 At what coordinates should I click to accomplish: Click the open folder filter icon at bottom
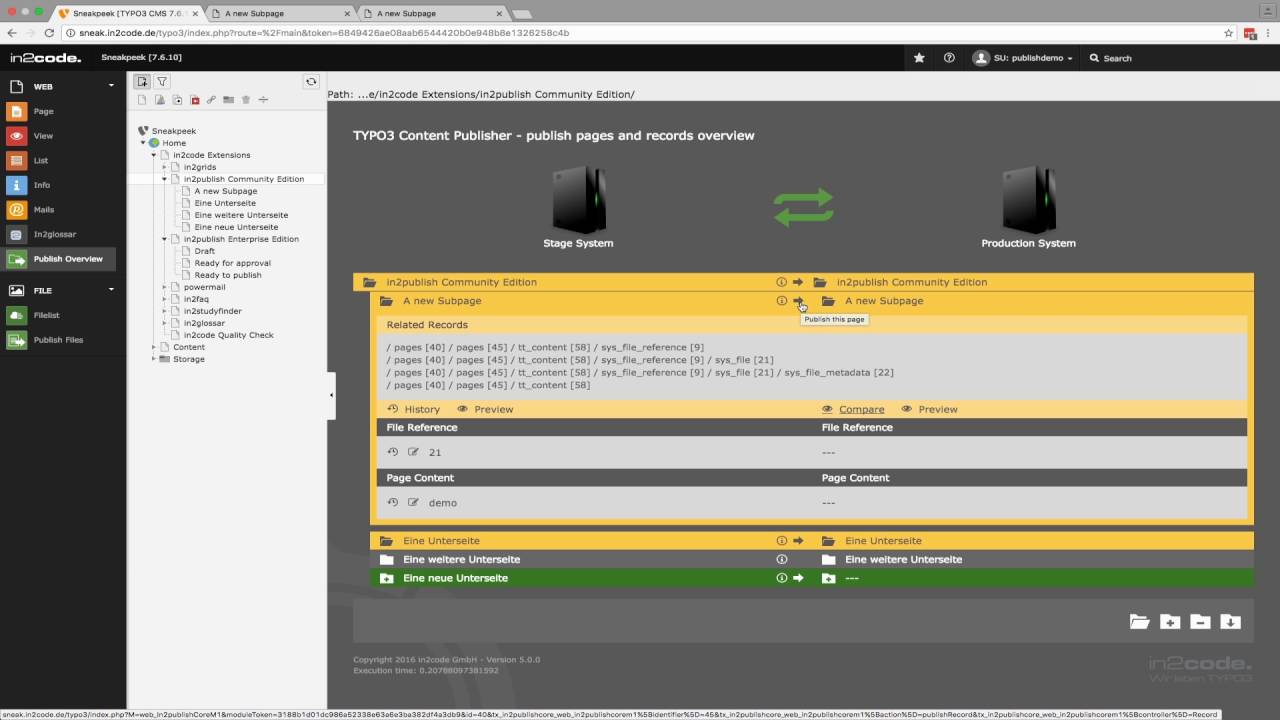(x=1140, y=622)
